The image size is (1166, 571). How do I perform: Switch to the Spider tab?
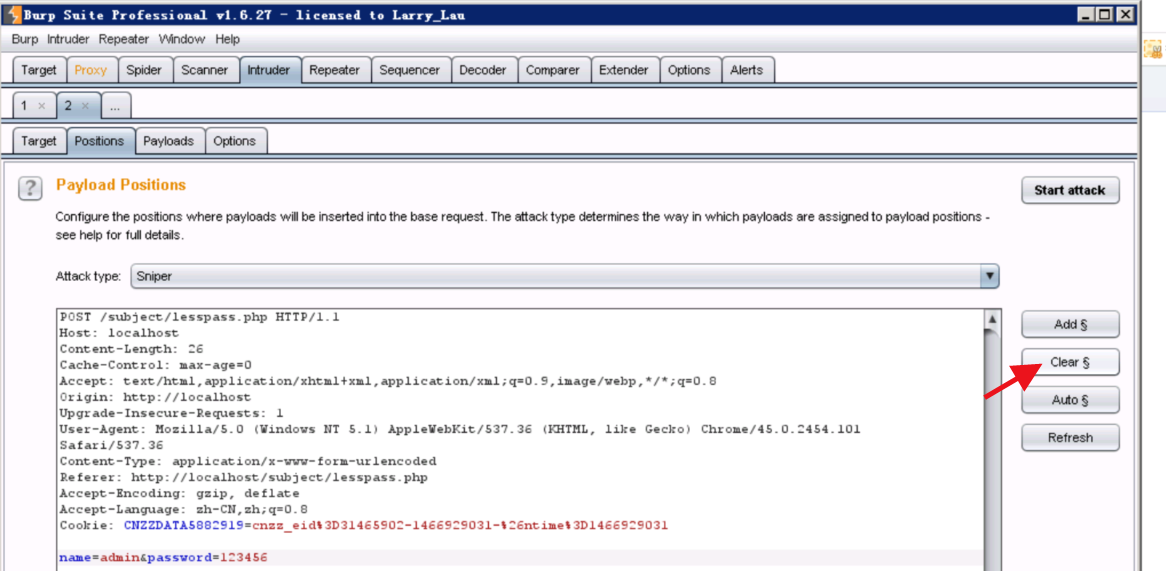point(144,70)
